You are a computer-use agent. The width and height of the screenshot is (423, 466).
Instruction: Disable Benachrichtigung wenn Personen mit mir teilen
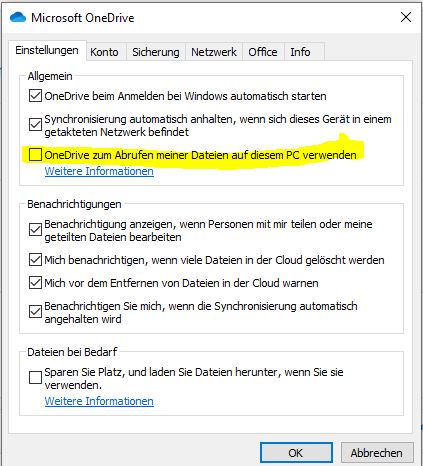point(35,230)
